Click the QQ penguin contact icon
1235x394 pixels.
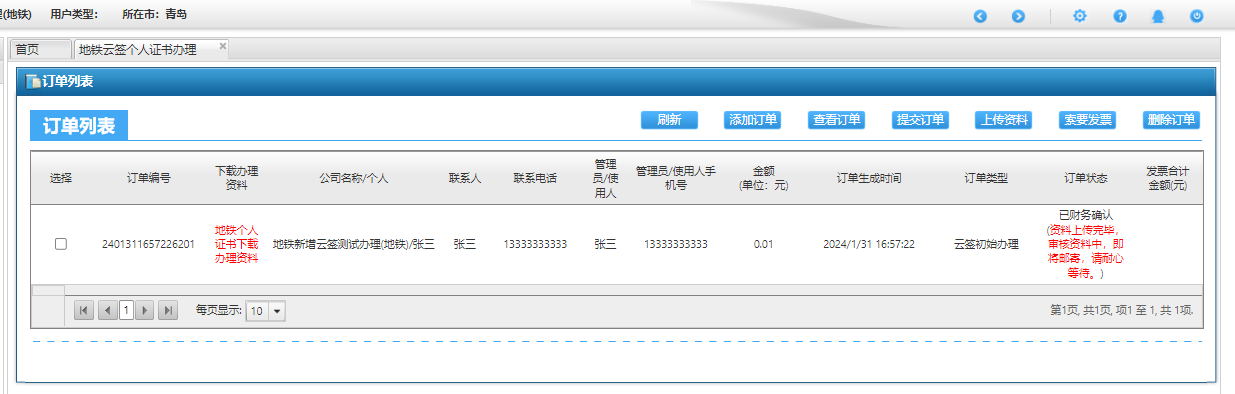(1158, 16)
